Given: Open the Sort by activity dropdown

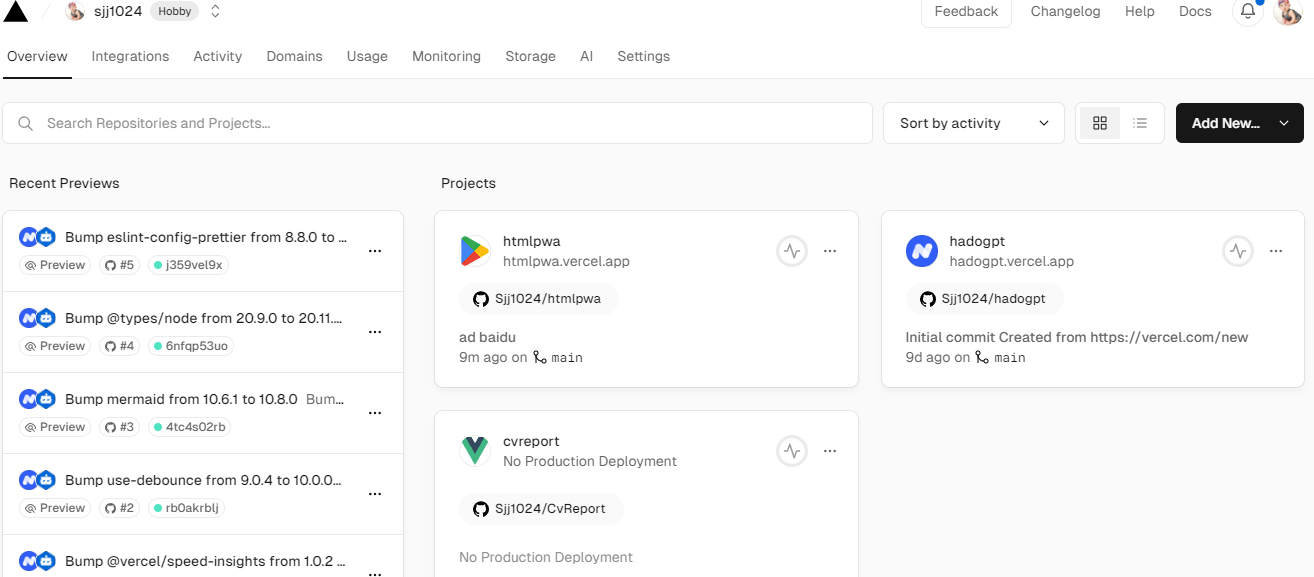Looking at the screenshot, I should (974, 123).
